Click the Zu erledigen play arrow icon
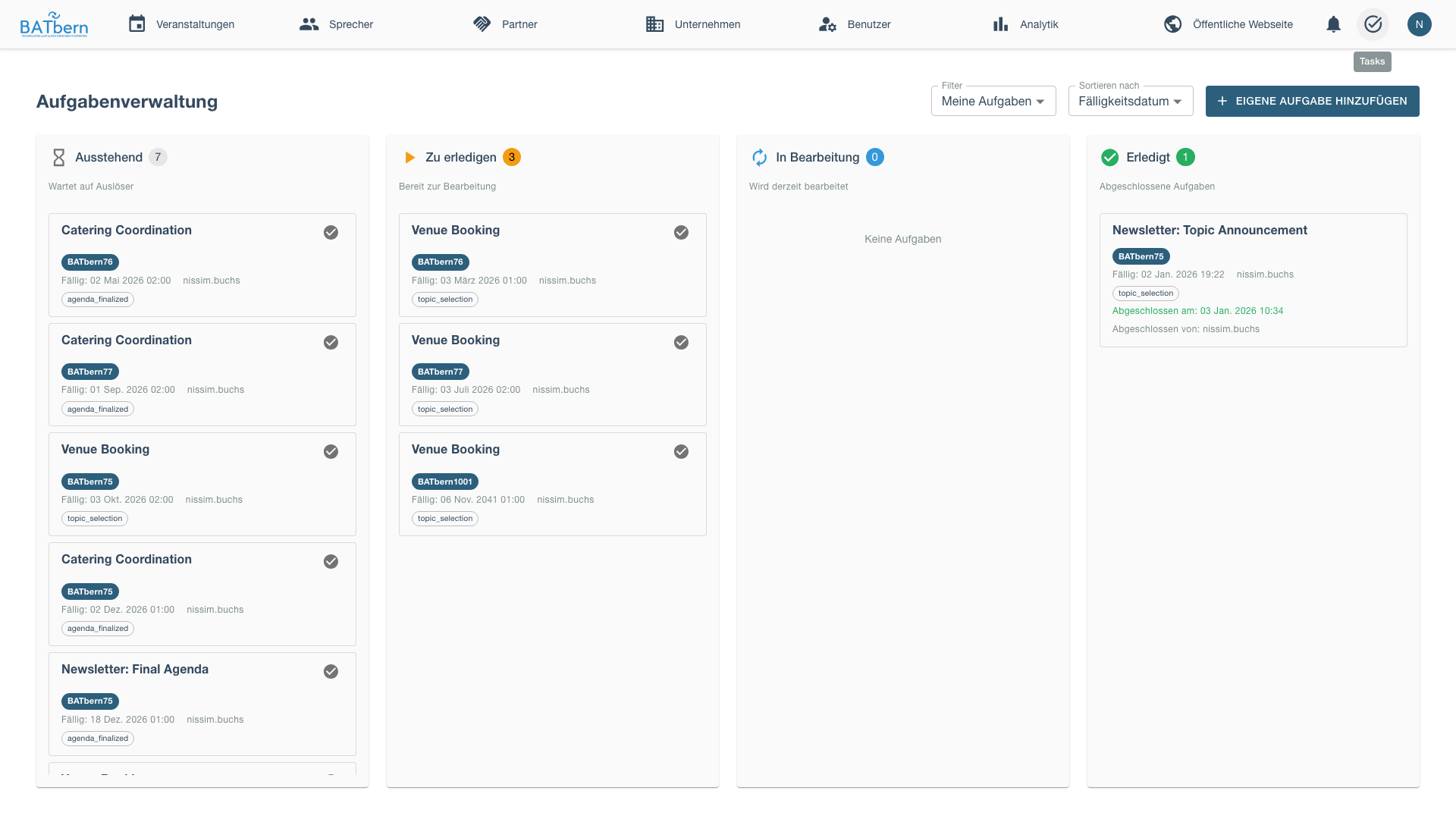The height and width of the screenshot is (819, 1456). coord(409,158)
